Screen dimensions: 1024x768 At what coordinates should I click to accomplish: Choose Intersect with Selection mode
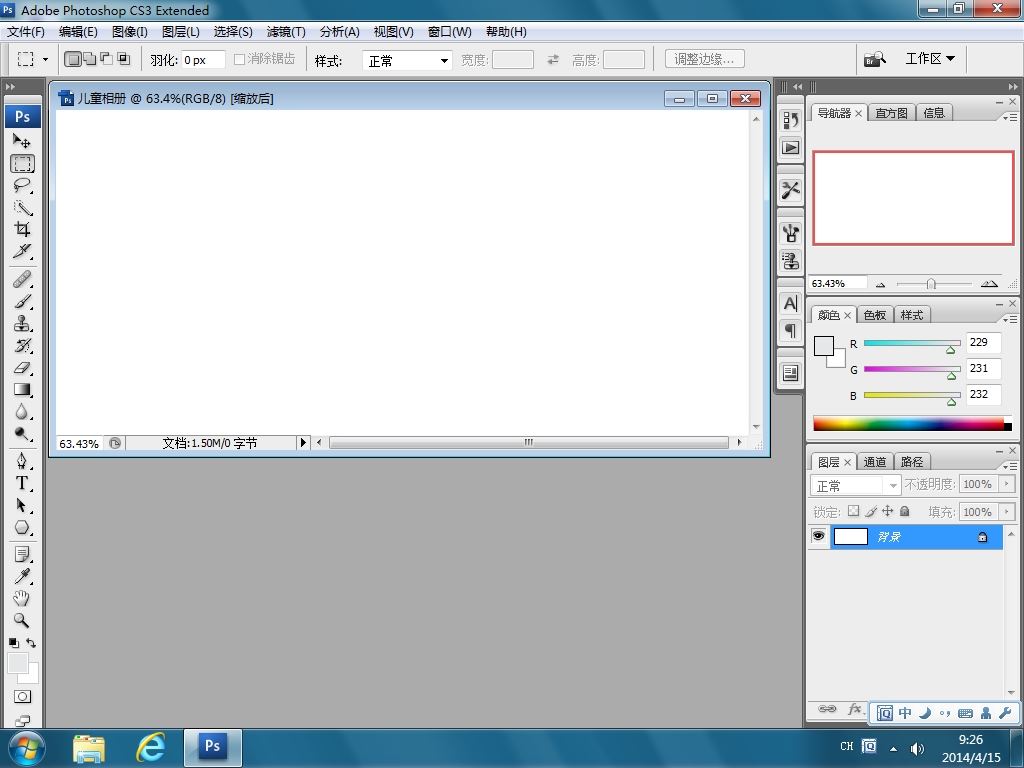[x=123, y=59]
